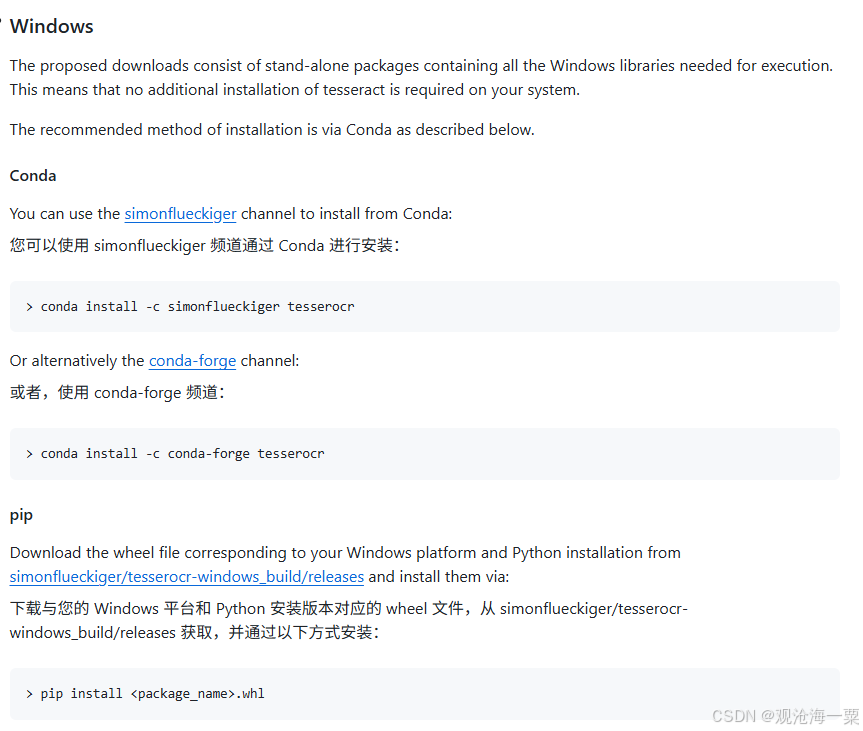The height and width of the screenshot is (731, 863).
Task: Open the simonflueckiger channel hyperlink
Action: coord(180,214)
